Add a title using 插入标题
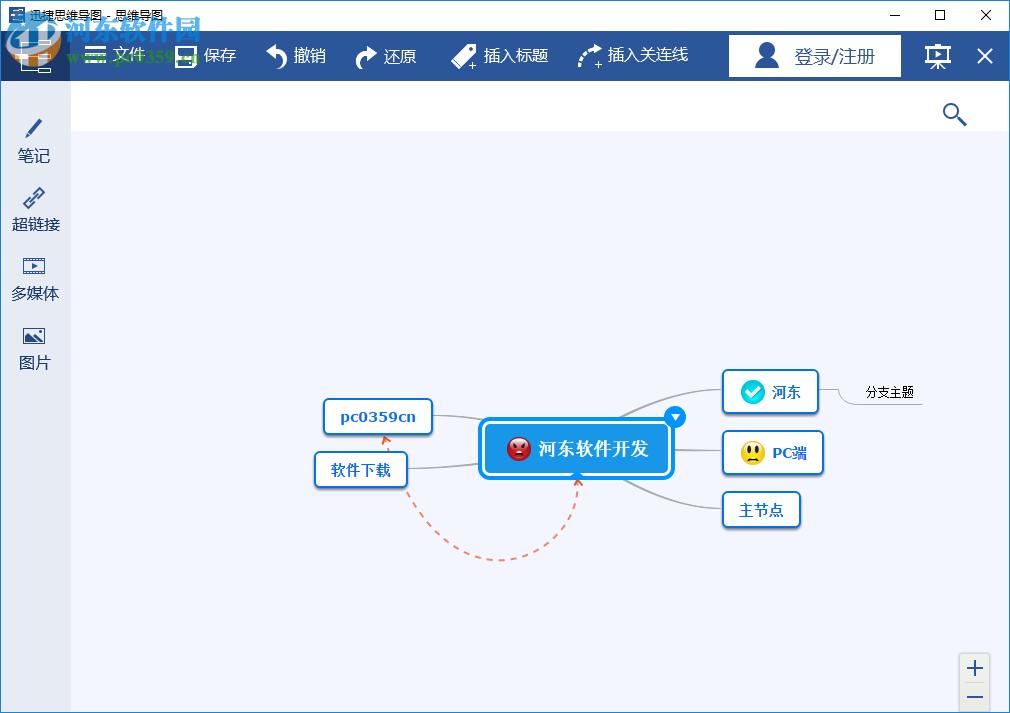This screenshot has height=713, width=1010. (x=499, y=55)
